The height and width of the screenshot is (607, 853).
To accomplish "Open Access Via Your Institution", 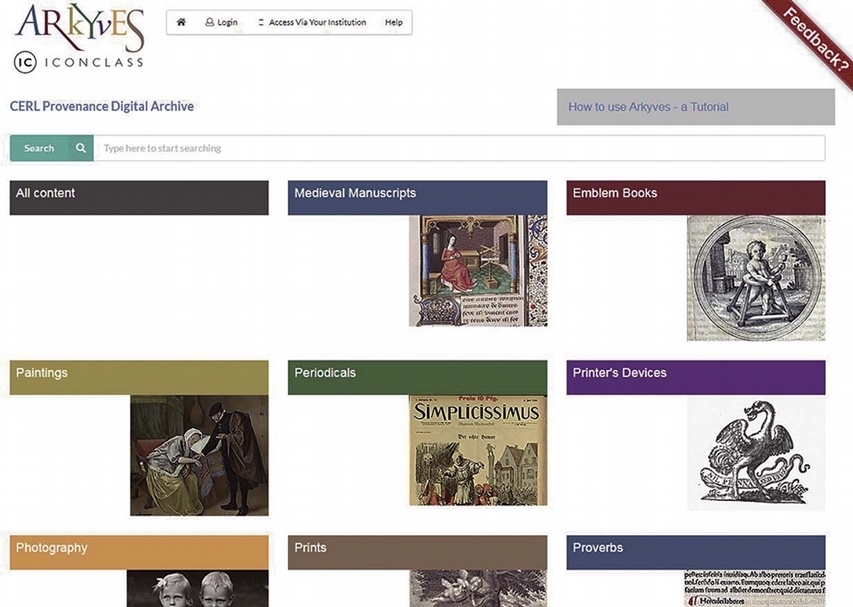I will pos(312,22).
